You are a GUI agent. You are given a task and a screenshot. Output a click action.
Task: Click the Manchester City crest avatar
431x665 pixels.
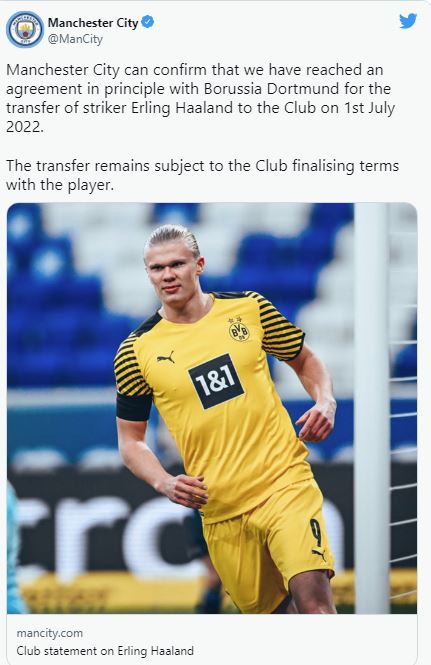coord(25,30)
